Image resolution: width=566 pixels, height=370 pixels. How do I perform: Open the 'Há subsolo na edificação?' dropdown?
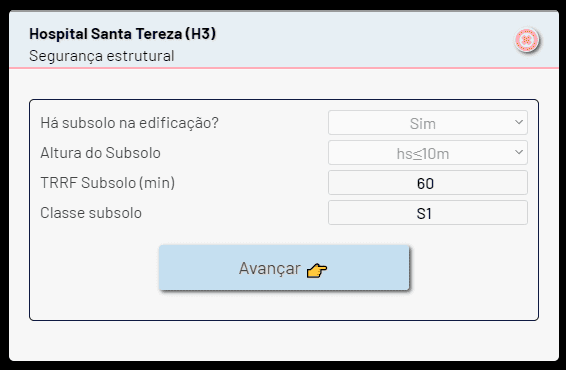click(428, 123)
